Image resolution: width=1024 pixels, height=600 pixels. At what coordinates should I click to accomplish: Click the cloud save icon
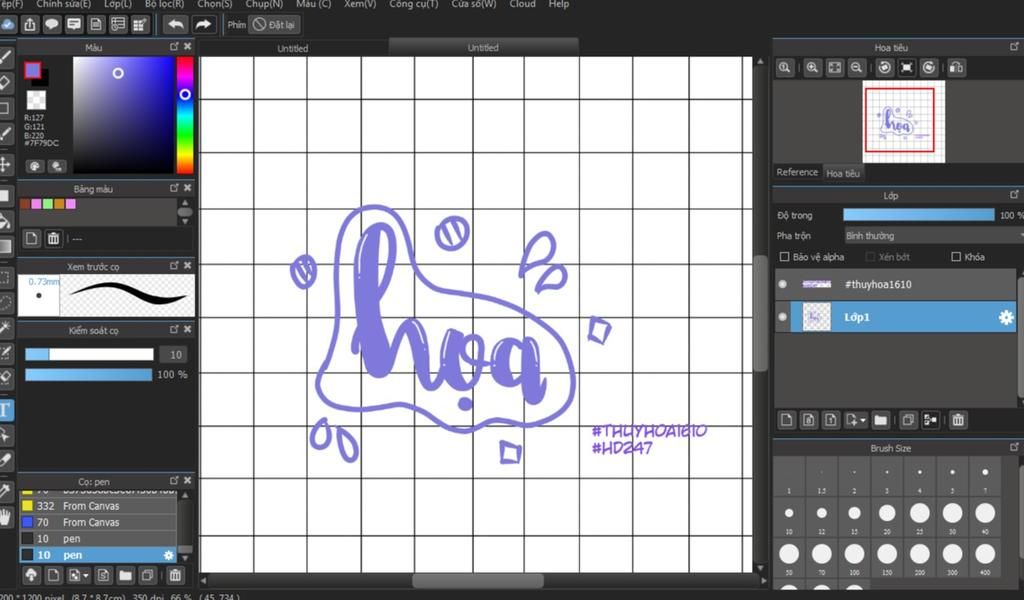click(7, 25)
